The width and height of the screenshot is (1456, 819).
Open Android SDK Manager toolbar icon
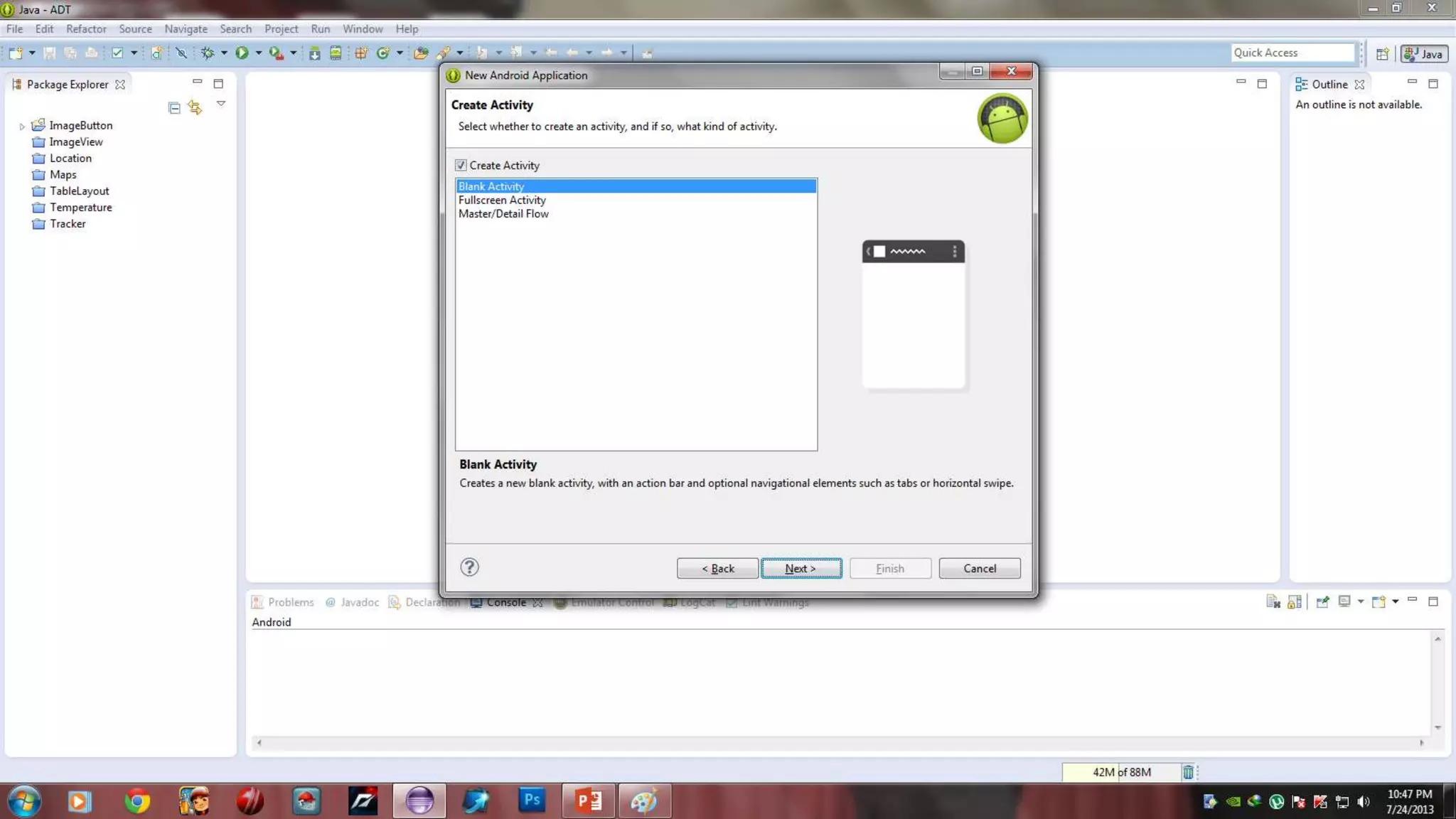[x=314, y=53]
